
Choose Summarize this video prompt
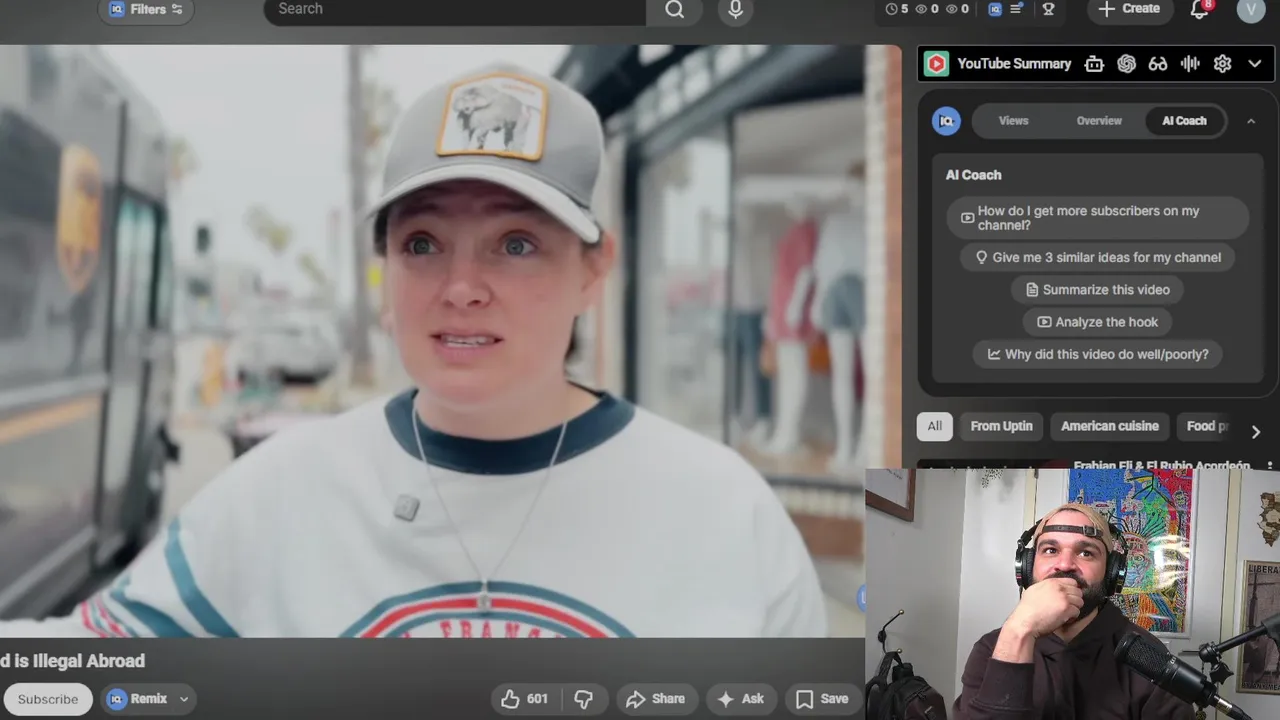(1098, 290)
